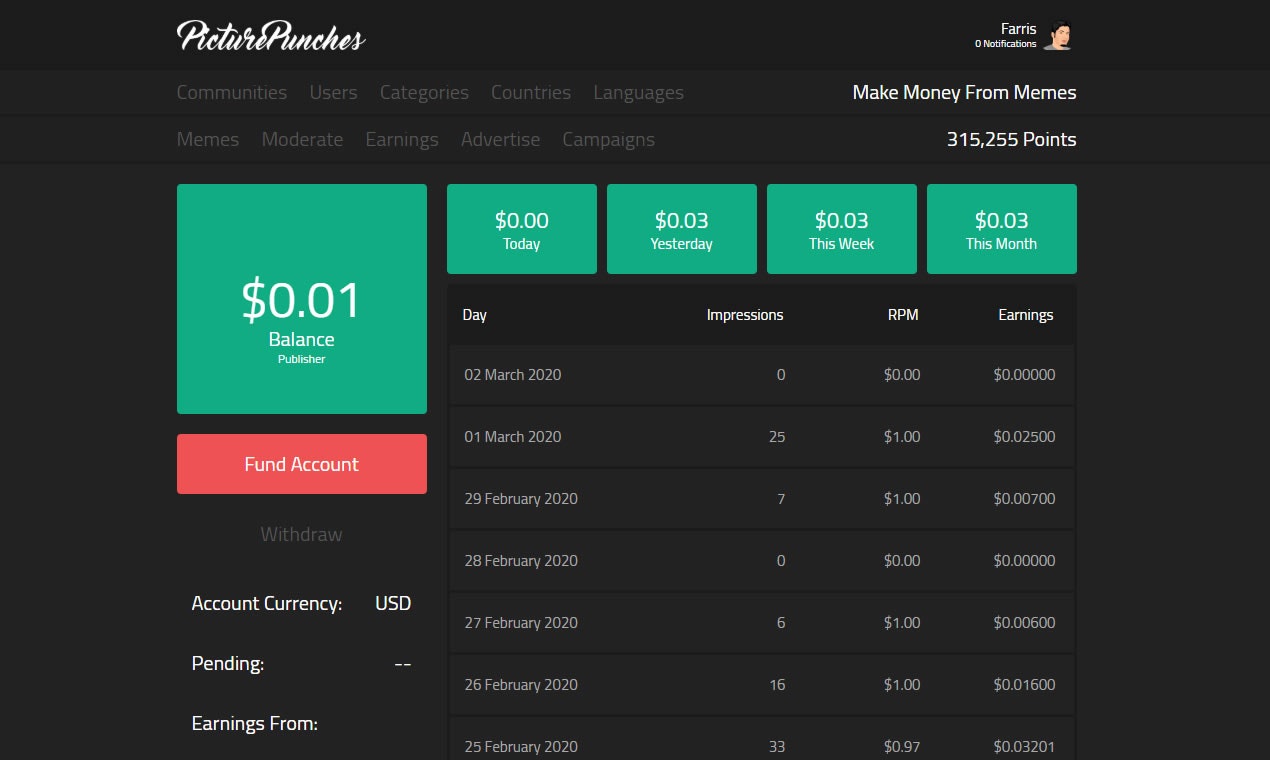Select the 02 March 2020 row date
1270x760 pixels.
[x=513, y=375]
